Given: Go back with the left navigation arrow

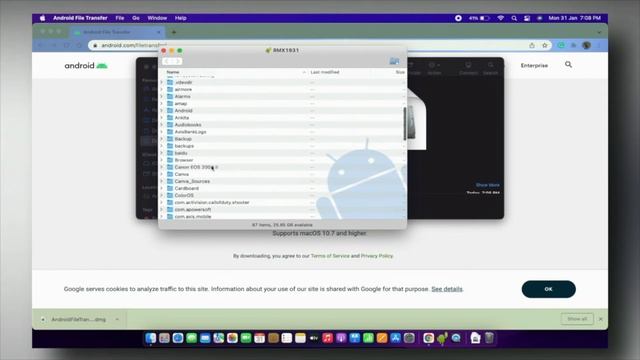Looking at the screenshot, I should 167,61.
